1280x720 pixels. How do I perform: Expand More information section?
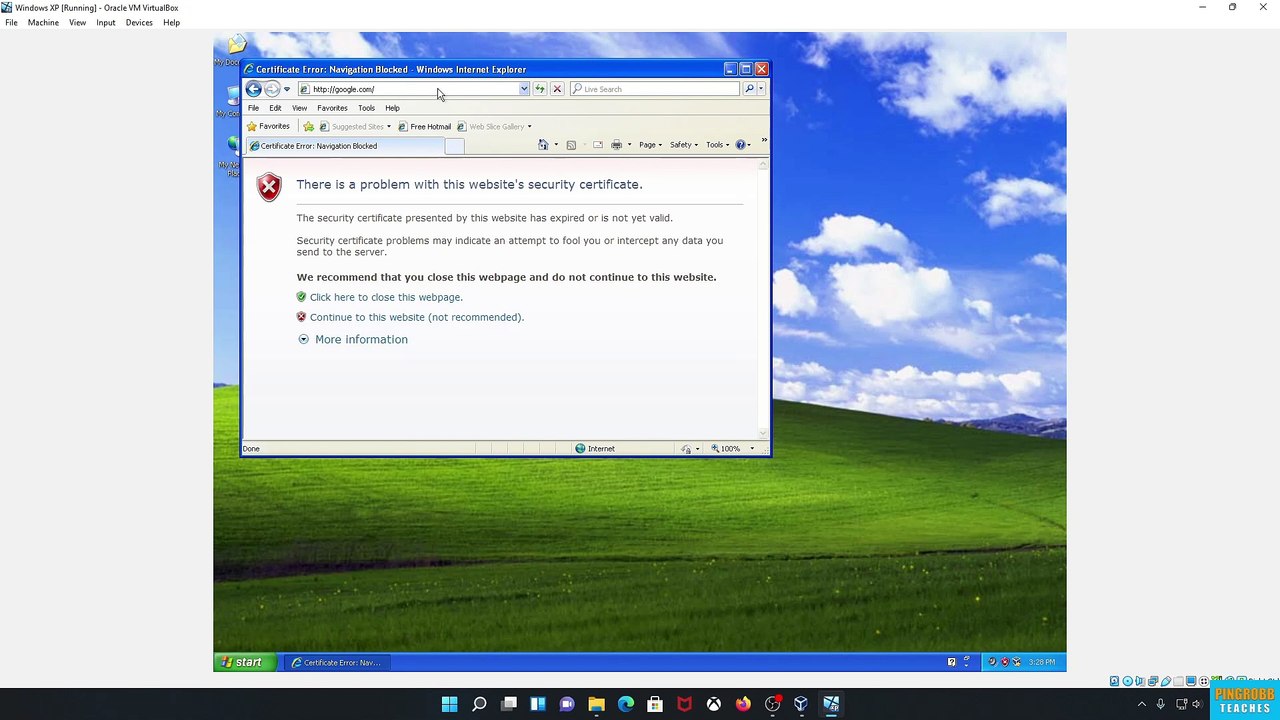coord(353,340)
